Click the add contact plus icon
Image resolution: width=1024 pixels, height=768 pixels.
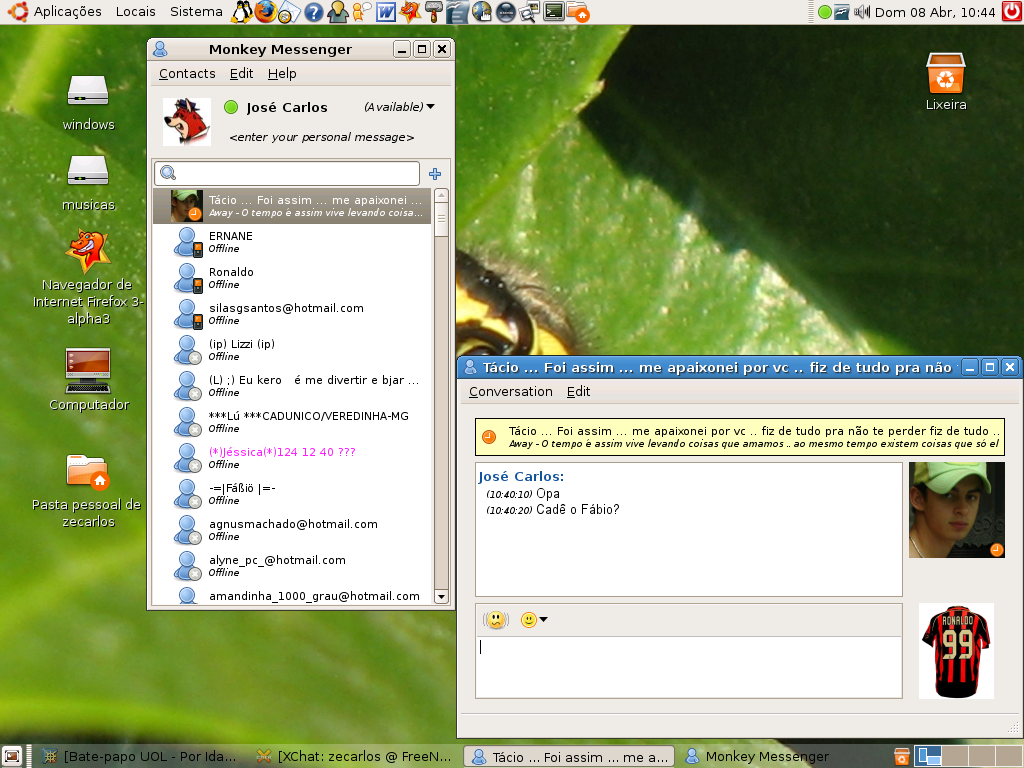(x=434, y=174)
